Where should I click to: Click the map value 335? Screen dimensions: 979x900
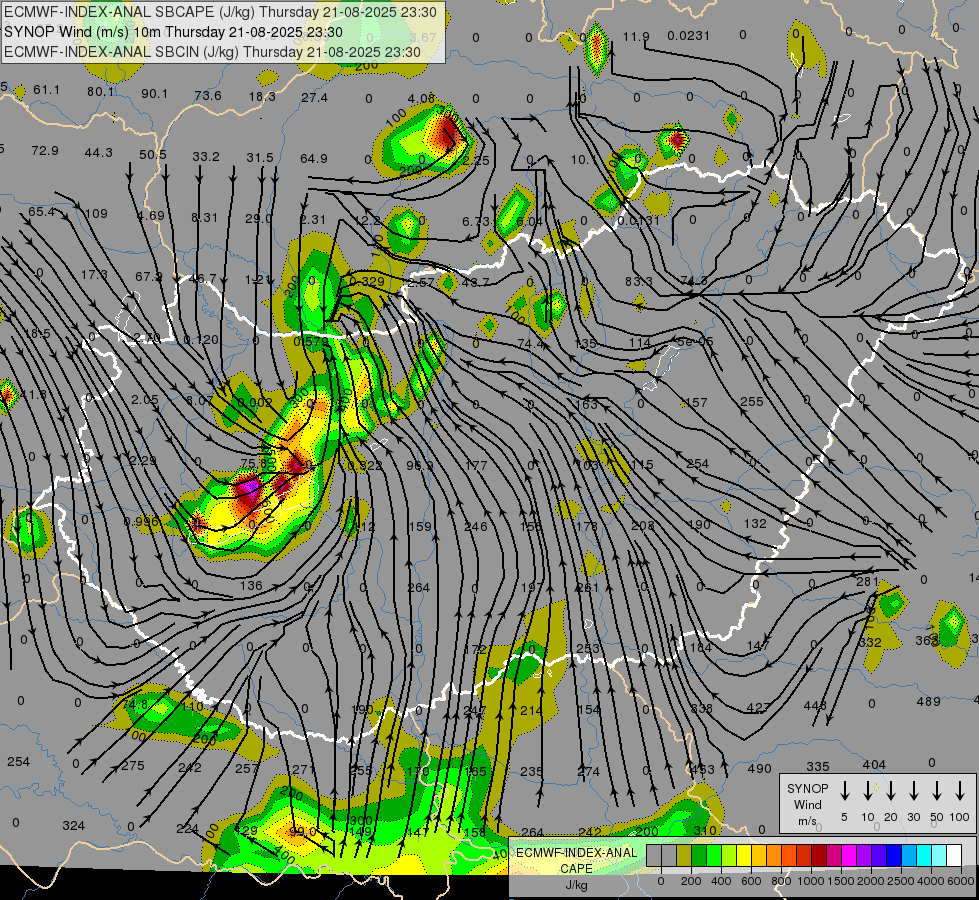817,766
